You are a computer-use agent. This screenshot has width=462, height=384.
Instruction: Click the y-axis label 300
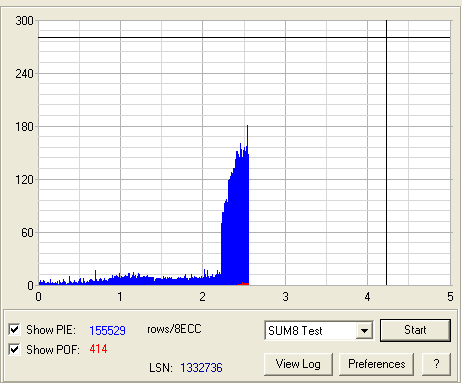click(x=24, y=21)
